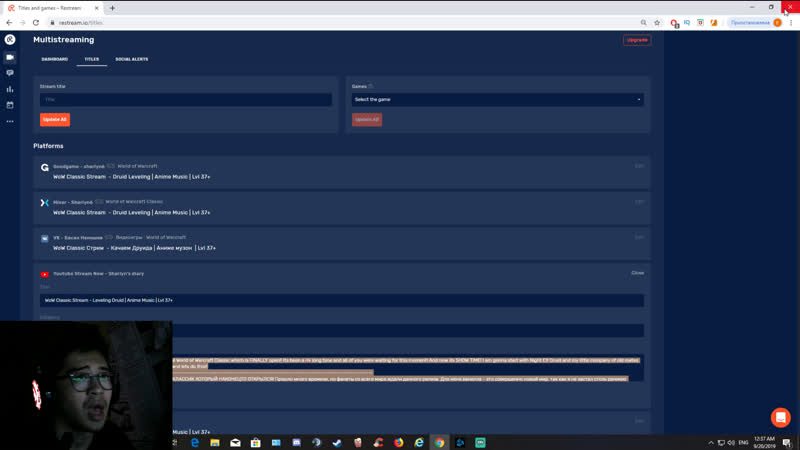Open the streaming camera icon in the sidebar
This screenshot has height=450, width=800.
pyautogui.click(x=10, y=57)
